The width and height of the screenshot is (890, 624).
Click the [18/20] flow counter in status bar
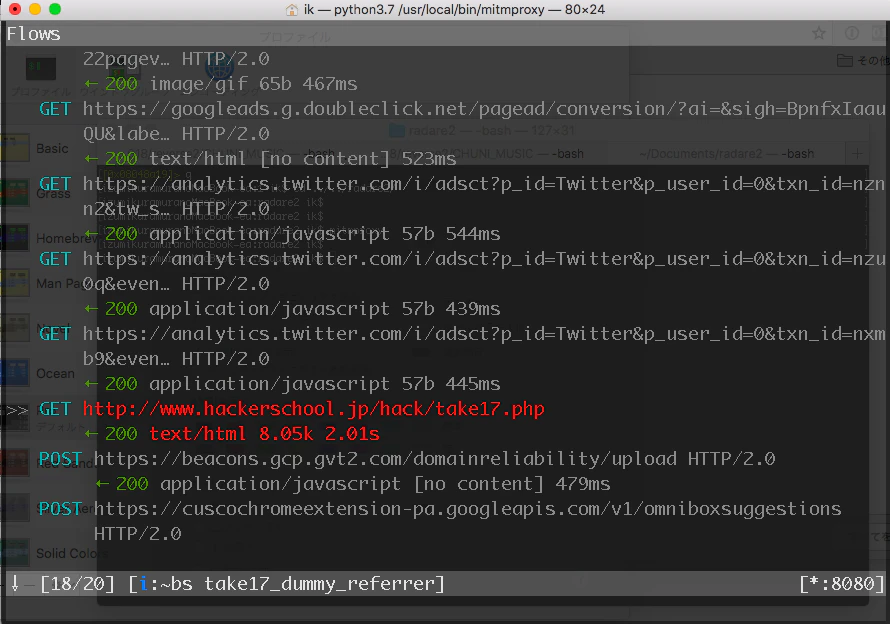click(x=77, y=584)
